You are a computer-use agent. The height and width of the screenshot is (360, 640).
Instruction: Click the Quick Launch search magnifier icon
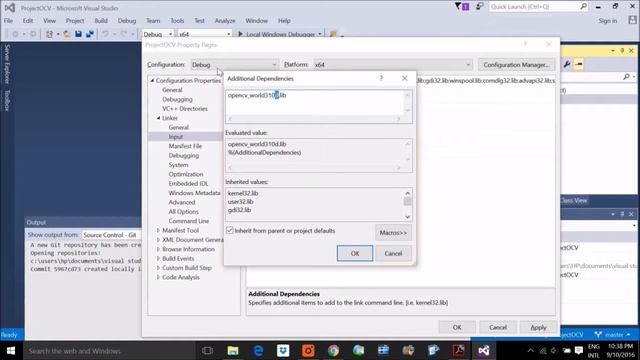(x=583, y=7)
